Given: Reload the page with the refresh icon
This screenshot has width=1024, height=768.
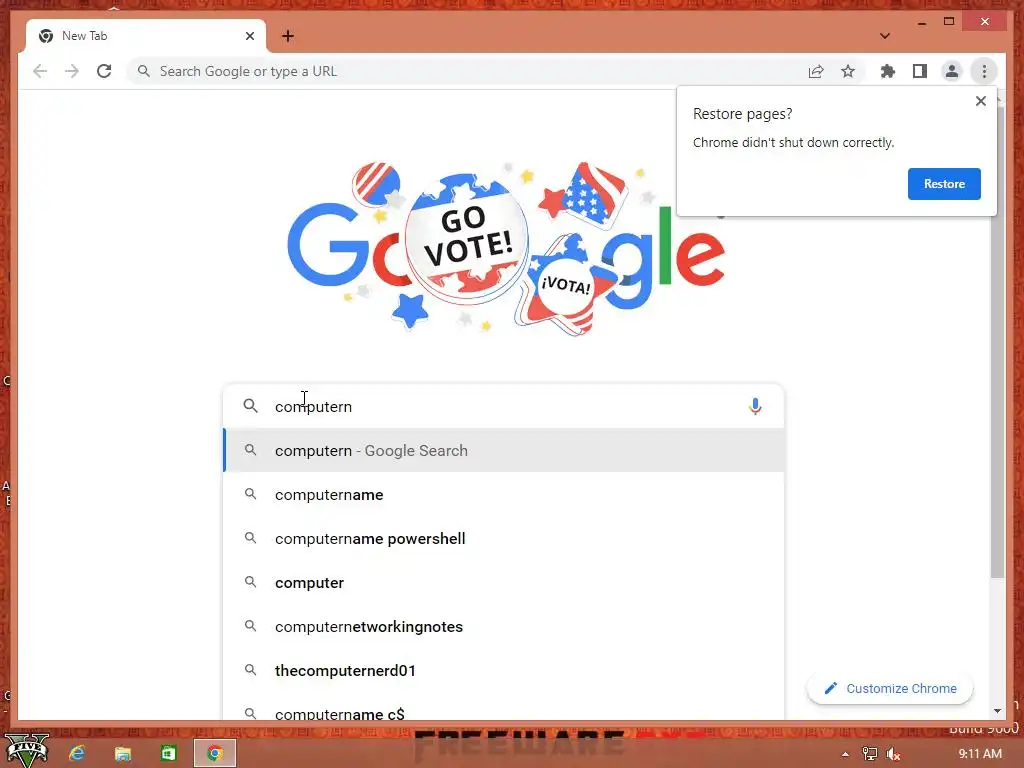Looking at the screenshot, I should [x=104, y=71].
